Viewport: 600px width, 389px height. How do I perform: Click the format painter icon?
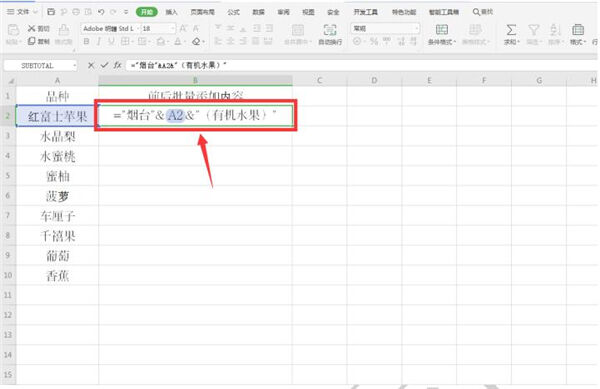click(64, 31)
